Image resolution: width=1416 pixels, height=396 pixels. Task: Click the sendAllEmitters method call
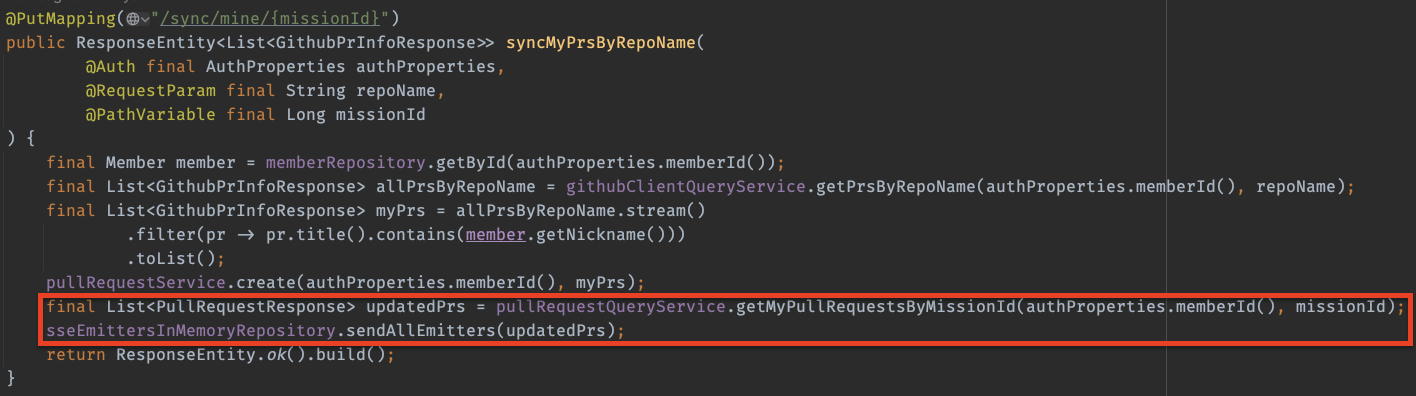[x=421, y=330]
